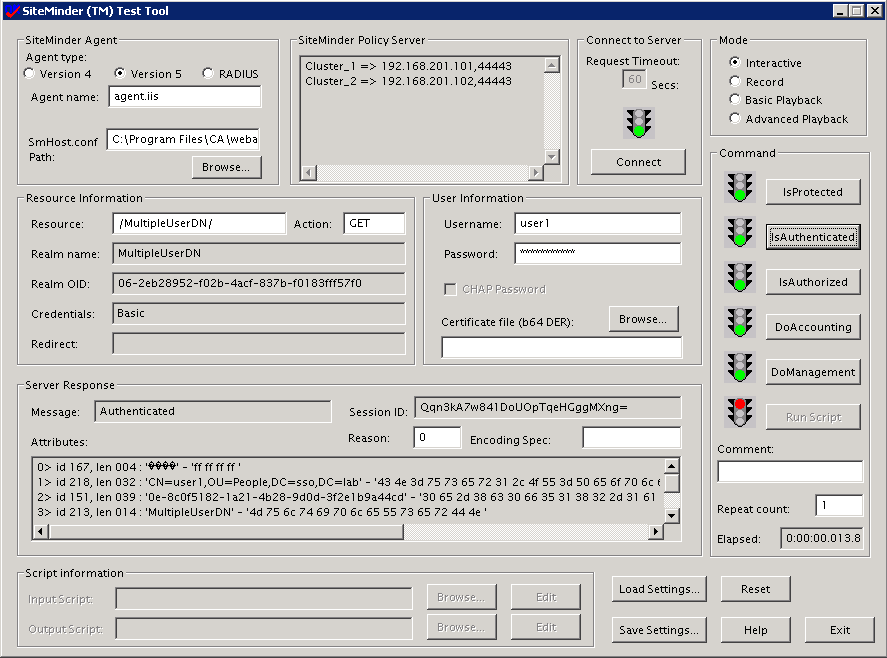Select Version 4 agent type
Image resolution: width=887 pixels, height=658 pixels.
[x=29, y=74]
